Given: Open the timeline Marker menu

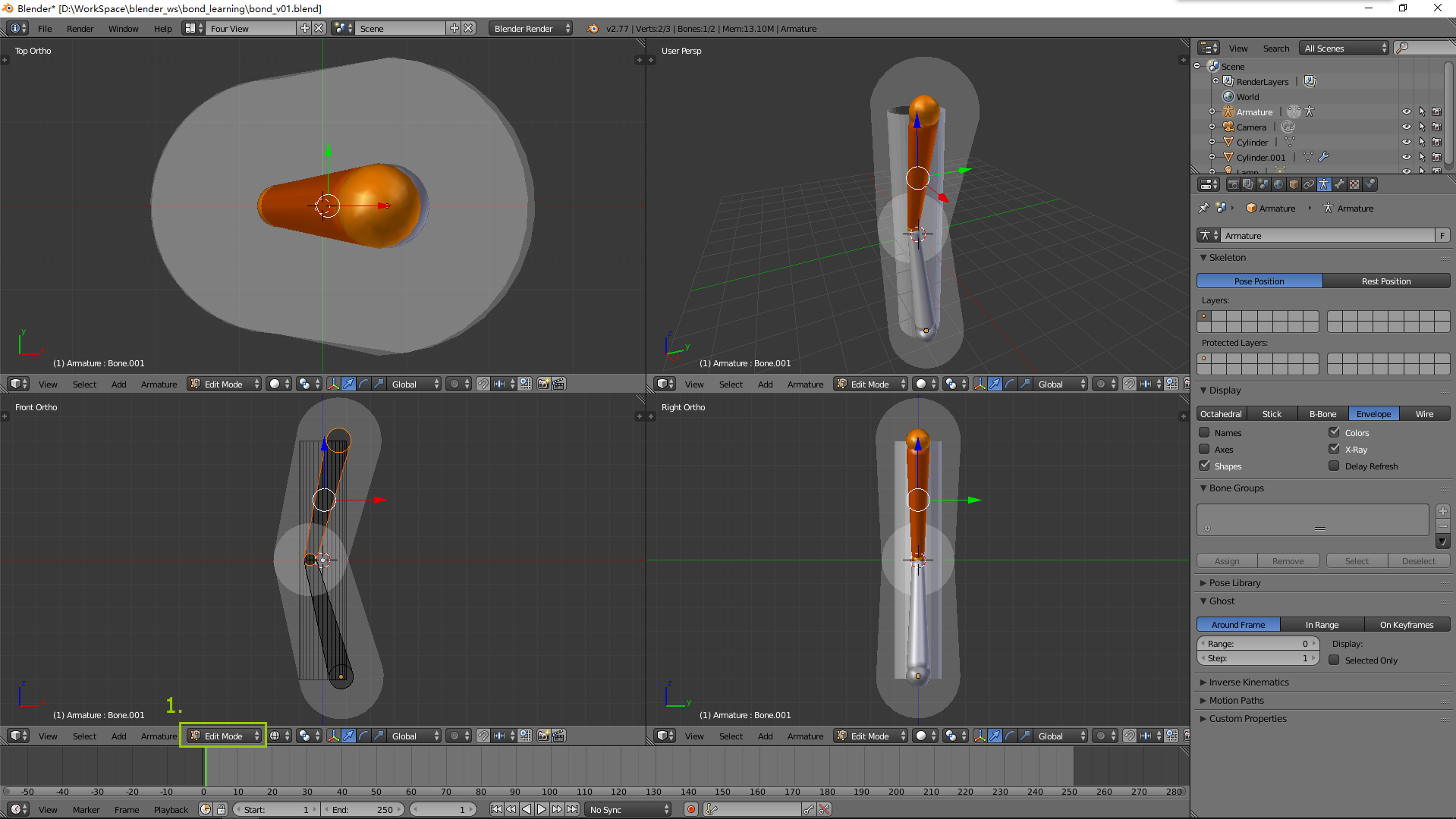Looking at the screenshot, I should [x=86, y=809].
